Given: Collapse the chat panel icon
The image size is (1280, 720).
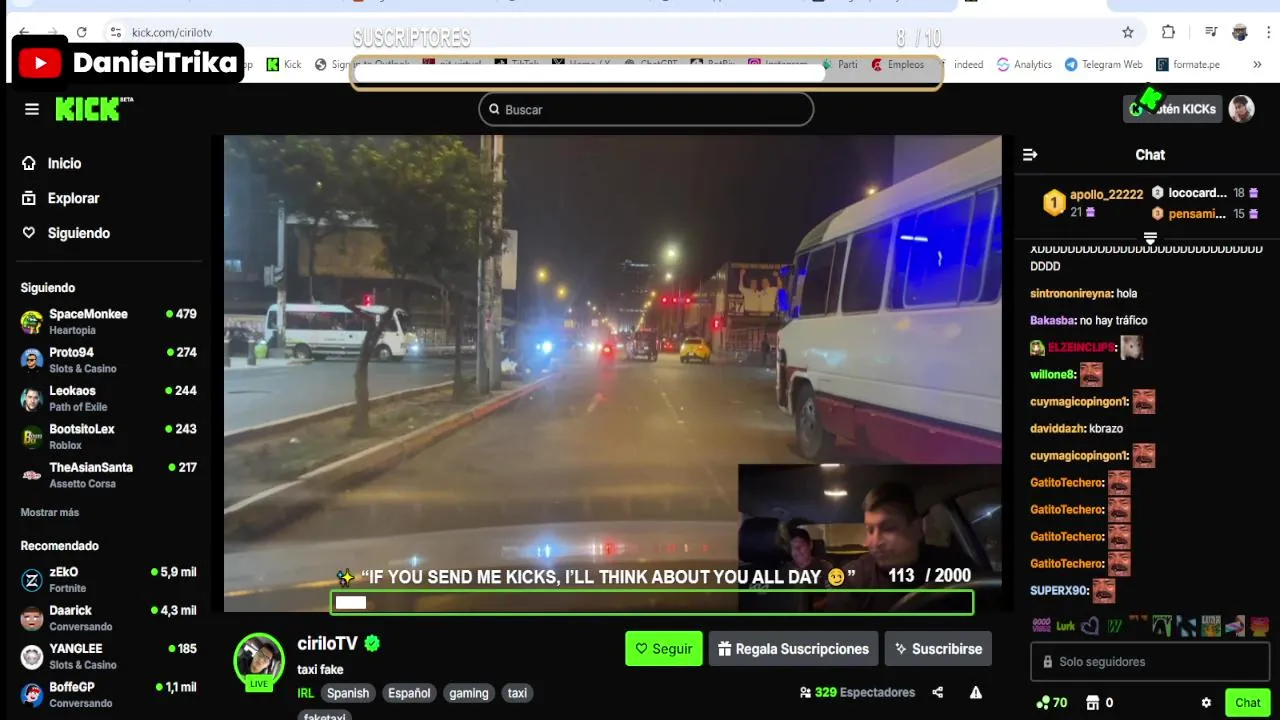Looking at the screenshot, I should [x=1030, y=154].
